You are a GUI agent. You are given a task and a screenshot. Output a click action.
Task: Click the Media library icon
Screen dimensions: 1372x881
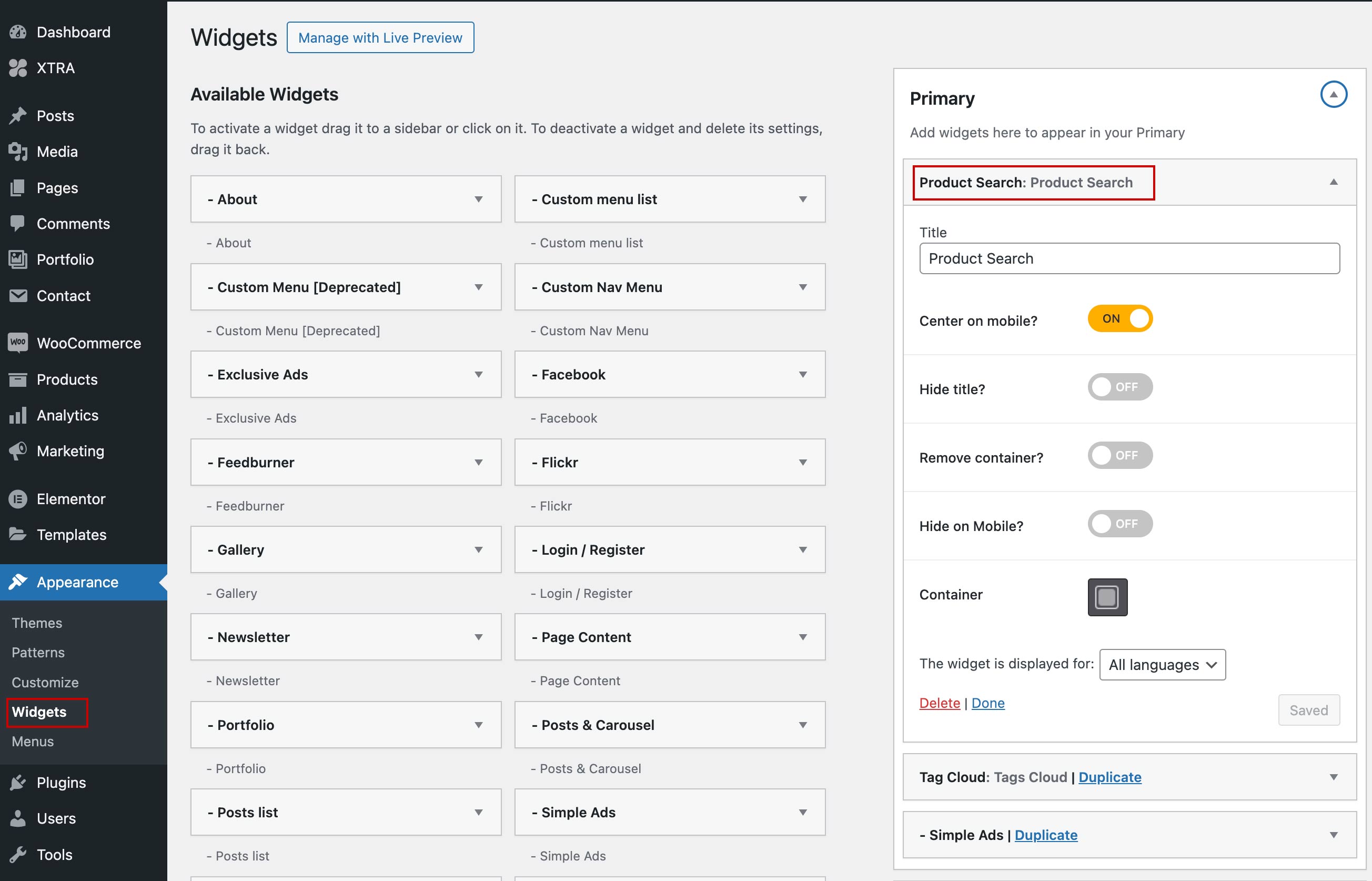(x=18, y=152)
